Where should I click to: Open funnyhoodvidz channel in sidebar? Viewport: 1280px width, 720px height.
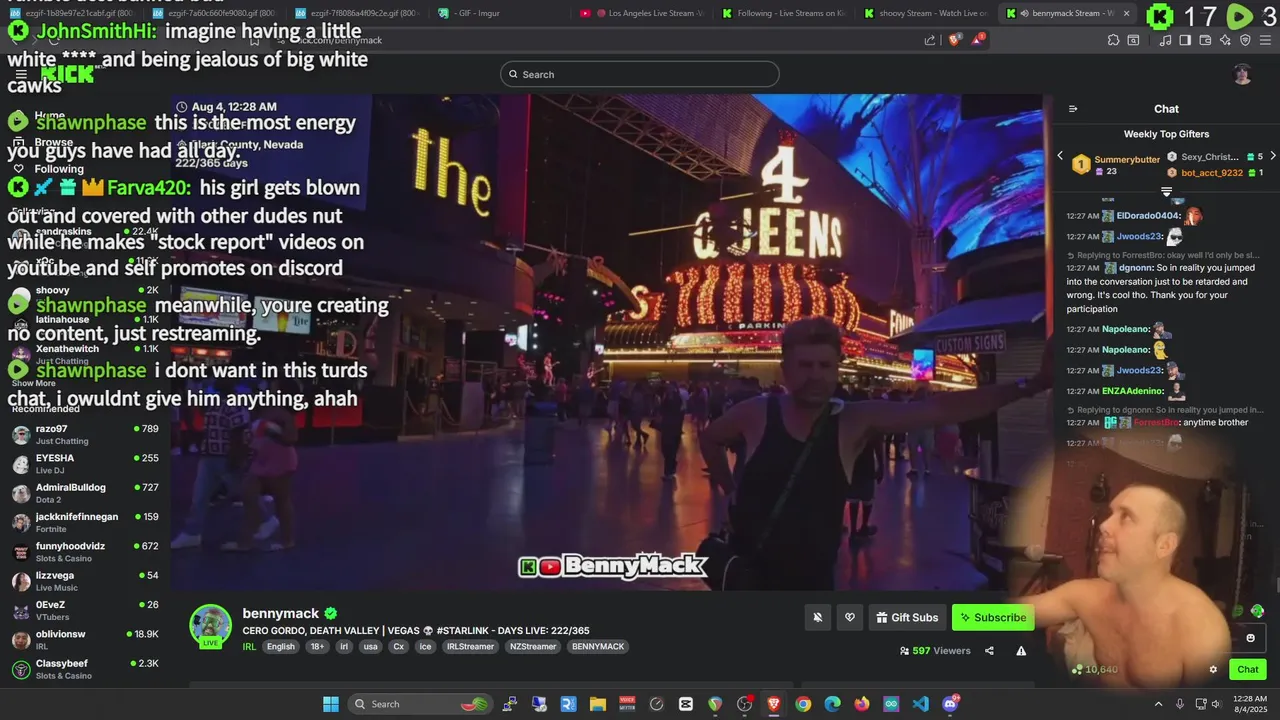(85, 552)
